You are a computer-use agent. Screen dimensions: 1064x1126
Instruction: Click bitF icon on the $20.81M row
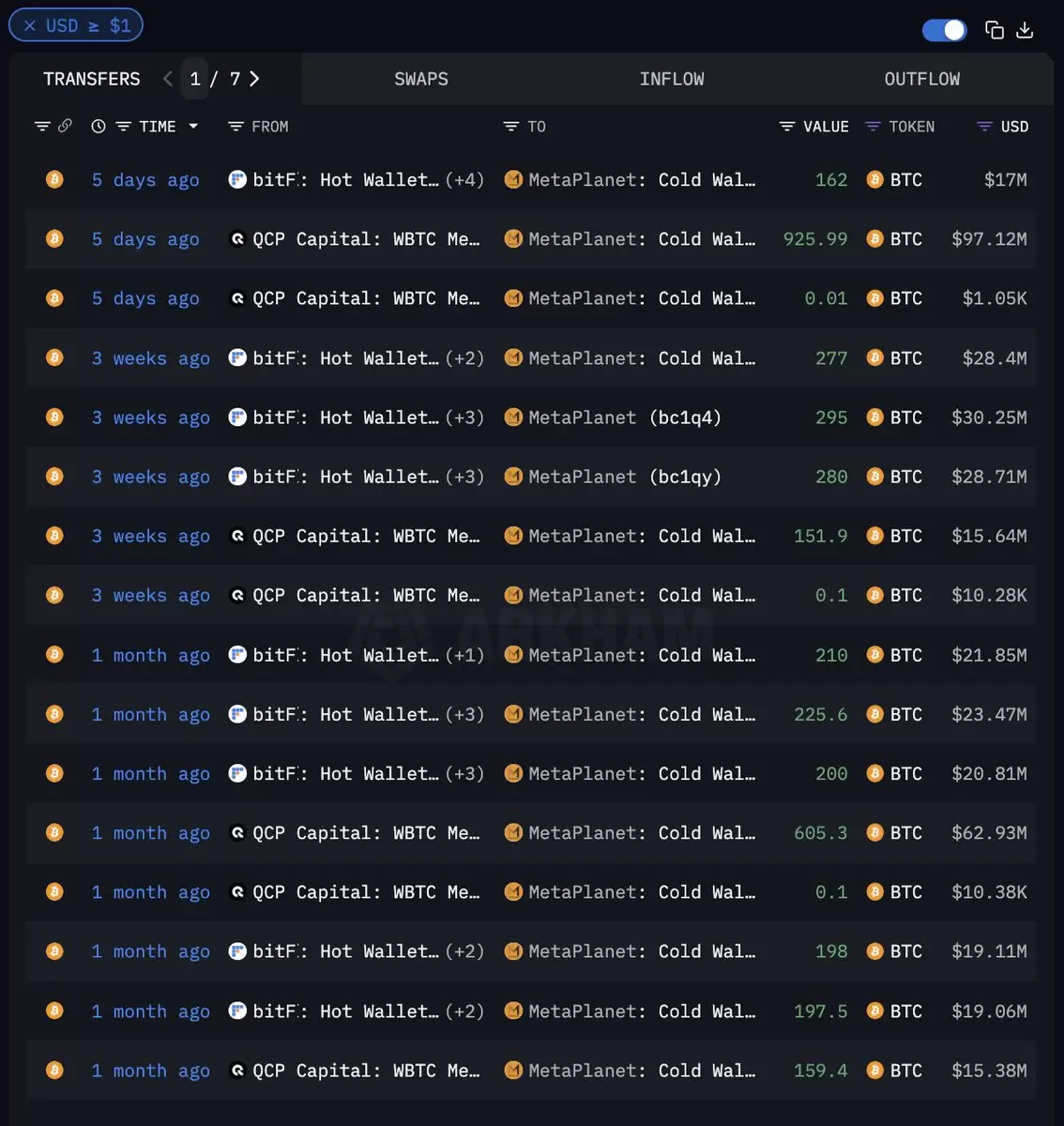coord(237,773)
